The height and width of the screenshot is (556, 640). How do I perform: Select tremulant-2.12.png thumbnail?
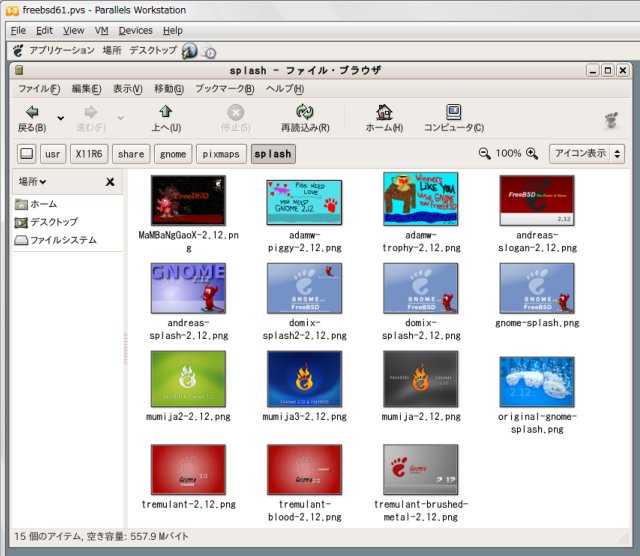pyautogui.click(x=188, y=469)
